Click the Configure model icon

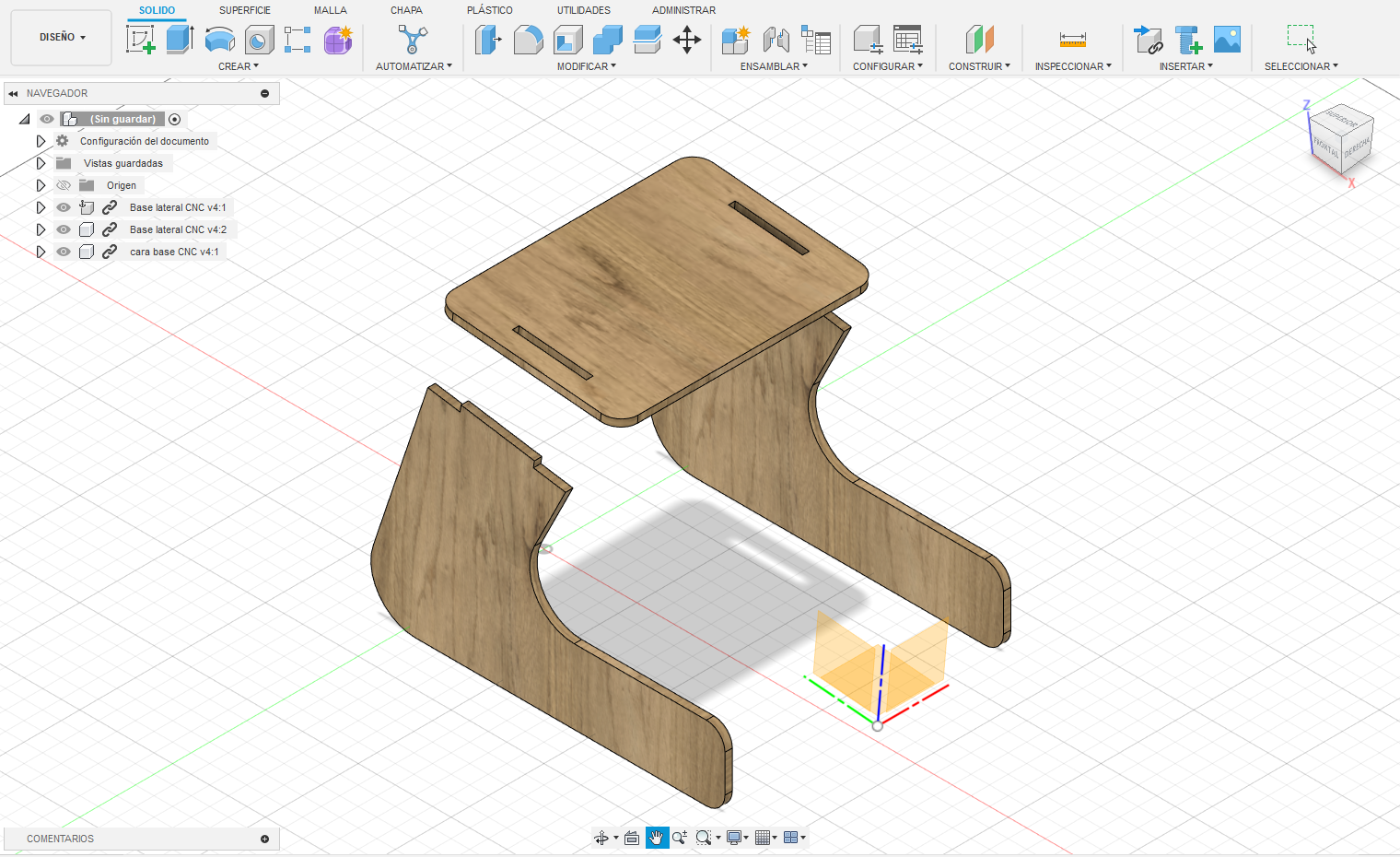coord(868,40)
